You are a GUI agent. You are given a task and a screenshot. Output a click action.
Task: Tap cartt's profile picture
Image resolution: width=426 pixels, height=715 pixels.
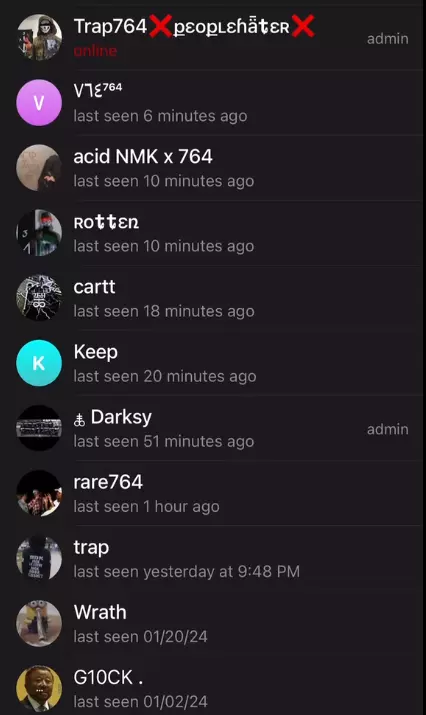[x=39, y=298]
